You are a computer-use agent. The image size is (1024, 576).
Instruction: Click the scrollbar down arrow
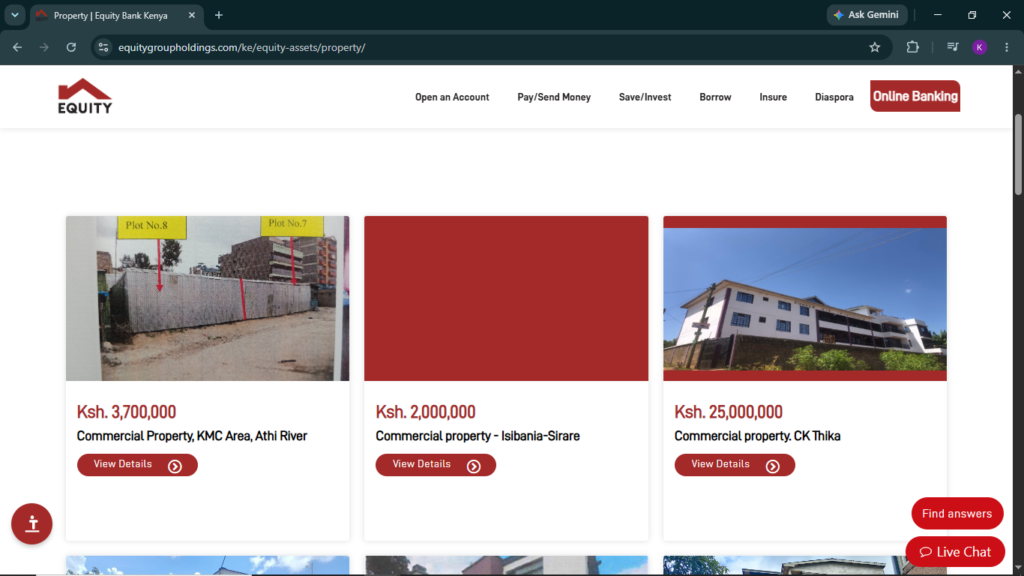(1018, 568)
